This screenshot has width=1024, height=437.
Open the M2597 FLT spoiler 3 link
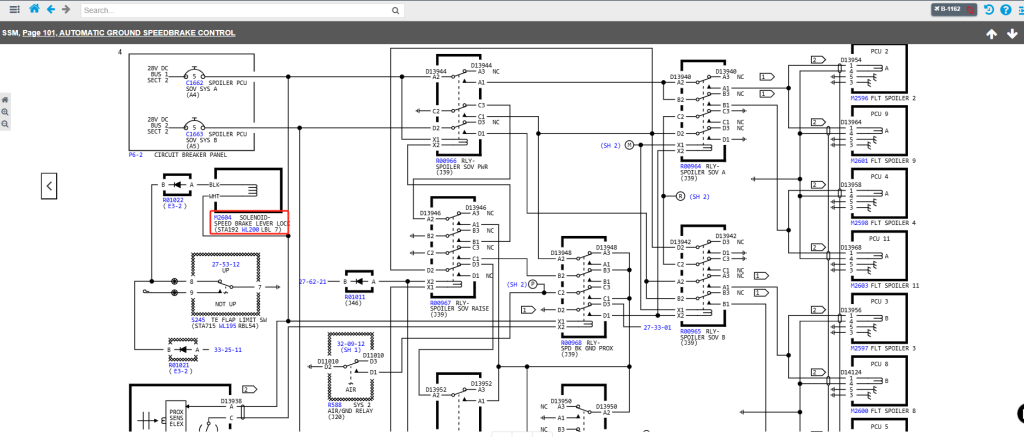[x=859, y=348]
